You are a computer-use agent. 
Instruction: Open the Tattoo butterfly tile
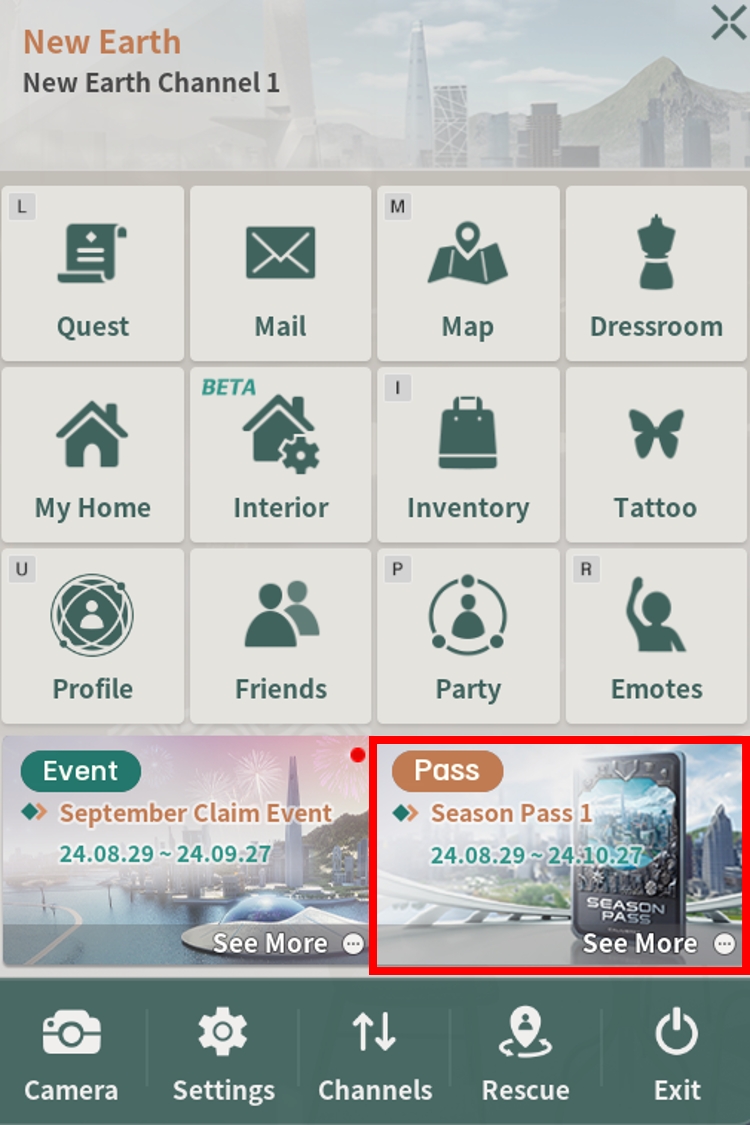(656, 455)
